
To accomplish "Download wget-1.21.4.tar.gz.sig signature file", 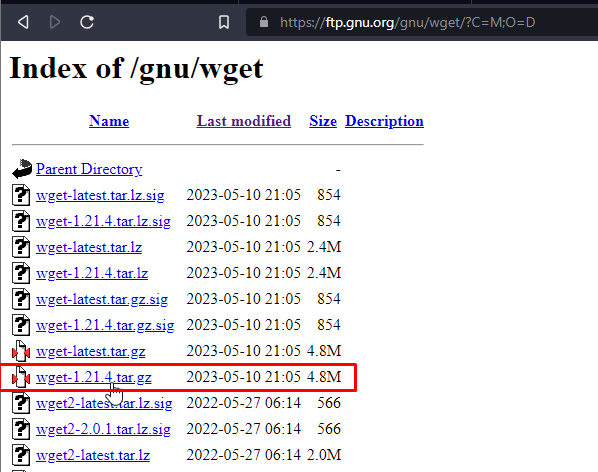I will click(x=105, y=325).
